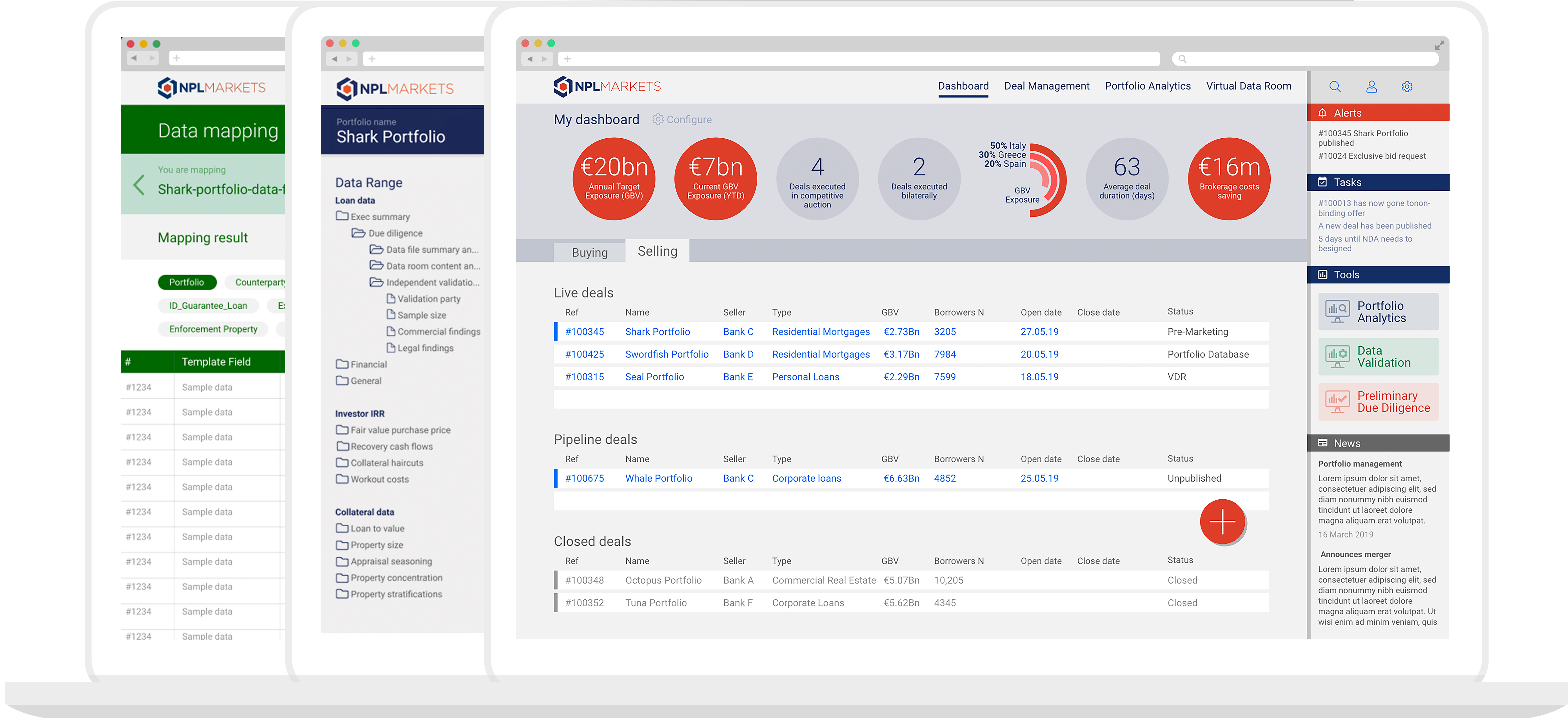1568x718 pixels.
Task: Click the Tools chart icon in header
Action: point(1322,275)
